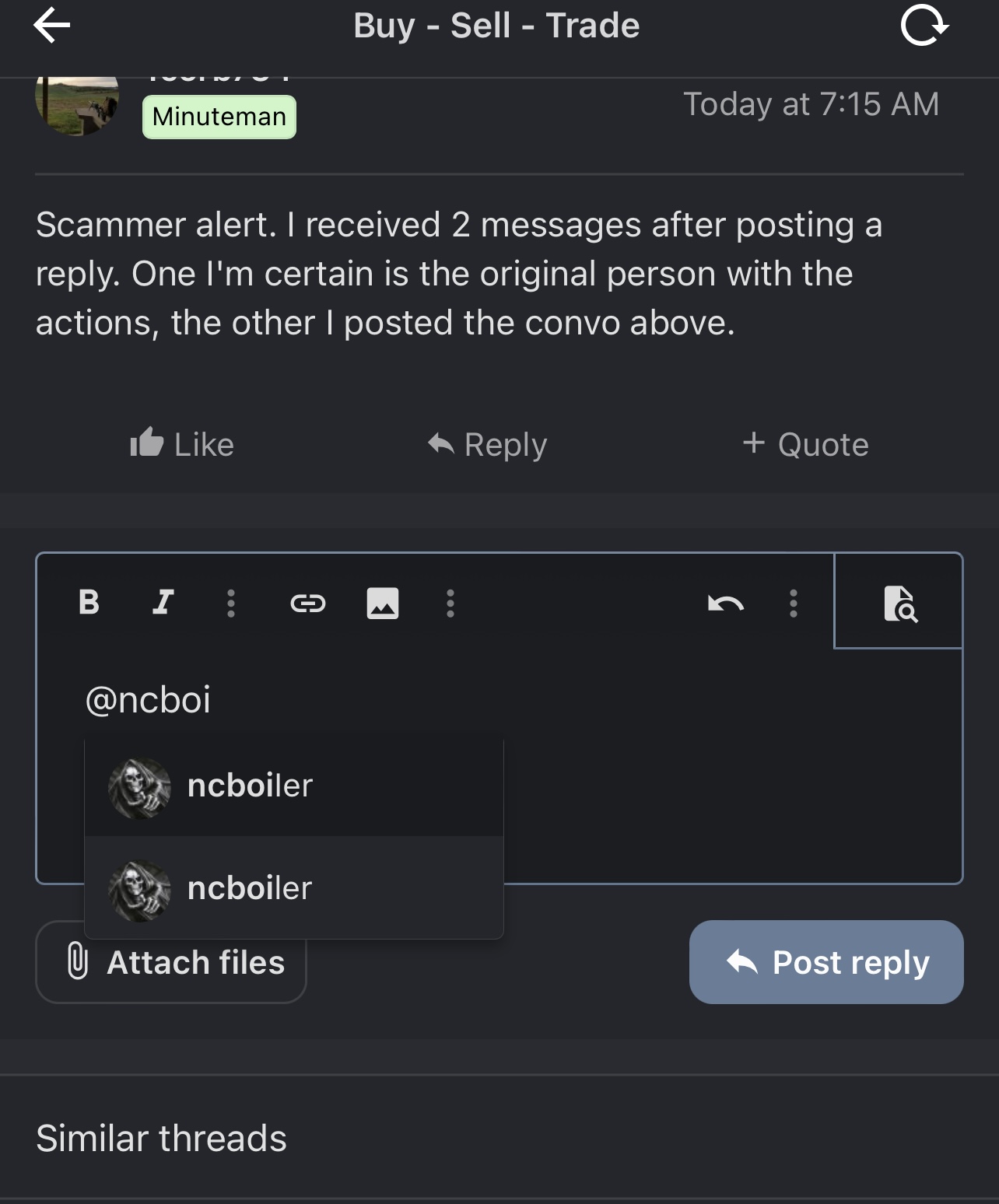This screenshot has height=1204, width=999.
Task: Click the Attach files button
Action: tap(171, 963)
